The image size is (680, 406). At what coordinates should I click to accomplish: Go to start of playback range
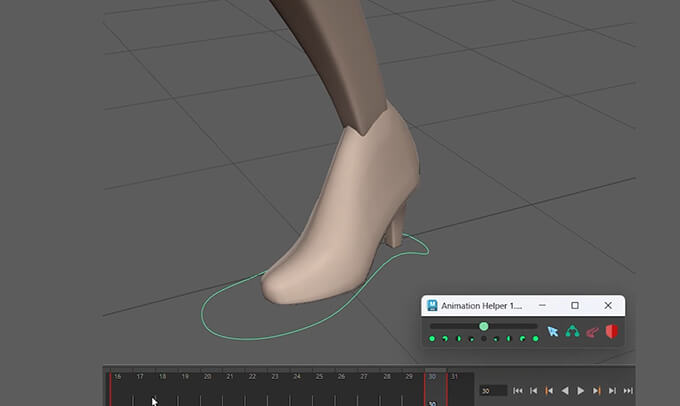[x=518, y=391]
